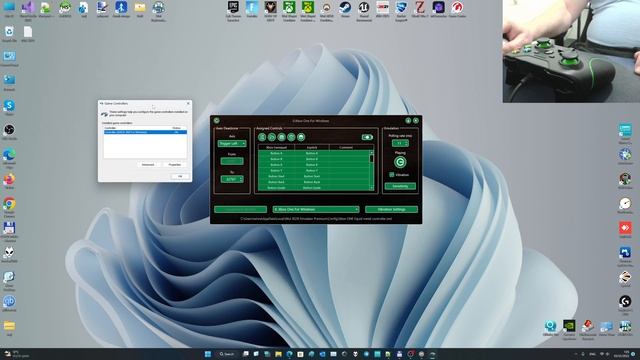Open the Google Chrome desktop icon
Image resolution: width=640 pixels, height=360 pixels.
[x=9, y=207]
